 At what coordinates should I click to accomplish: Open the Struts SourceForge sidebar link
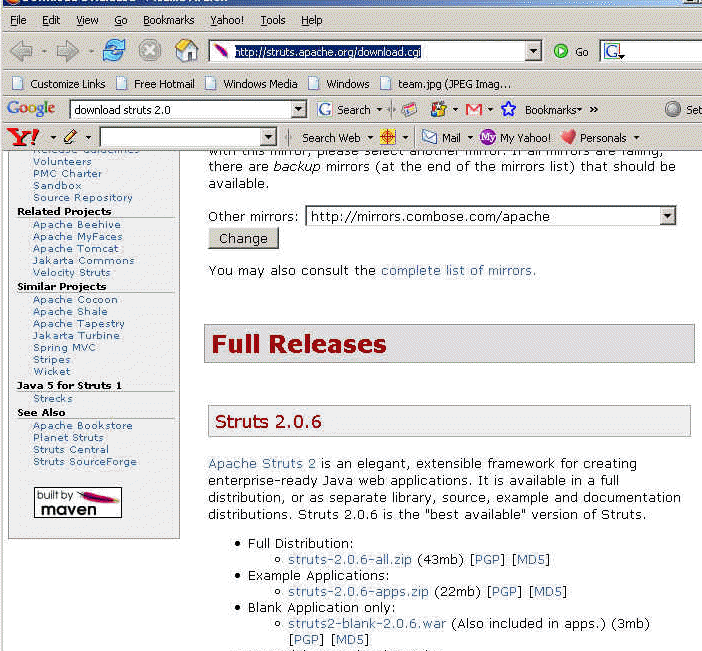pos(85,462)
